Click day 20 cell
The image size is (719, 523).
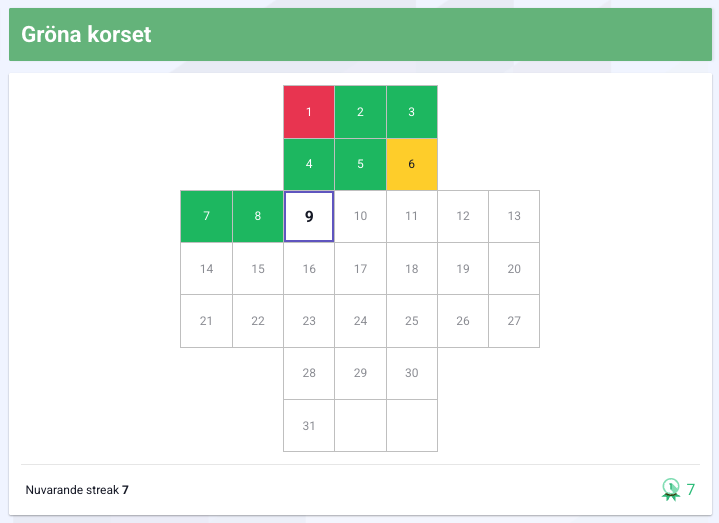point(514,268)
